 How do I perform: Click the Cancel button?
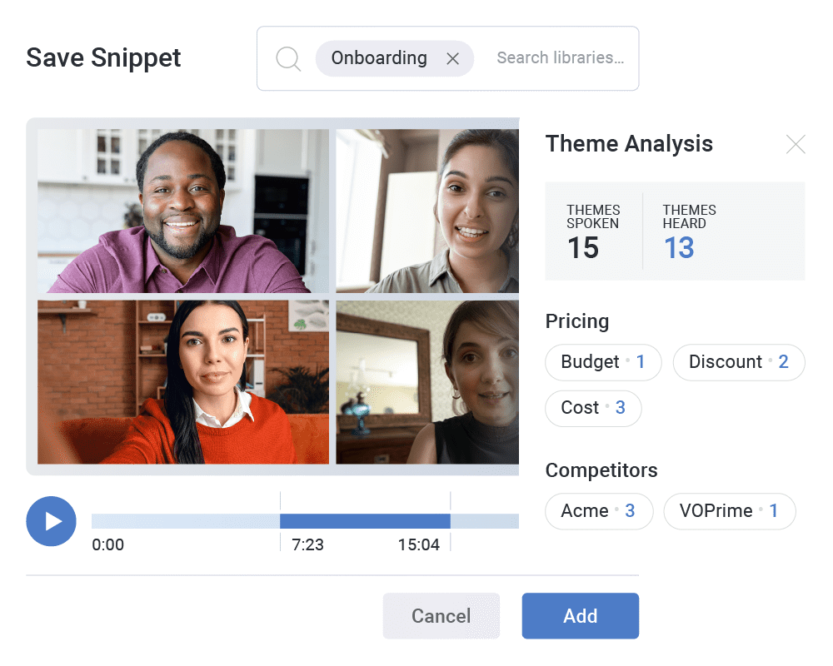click(x=441, y=616)
